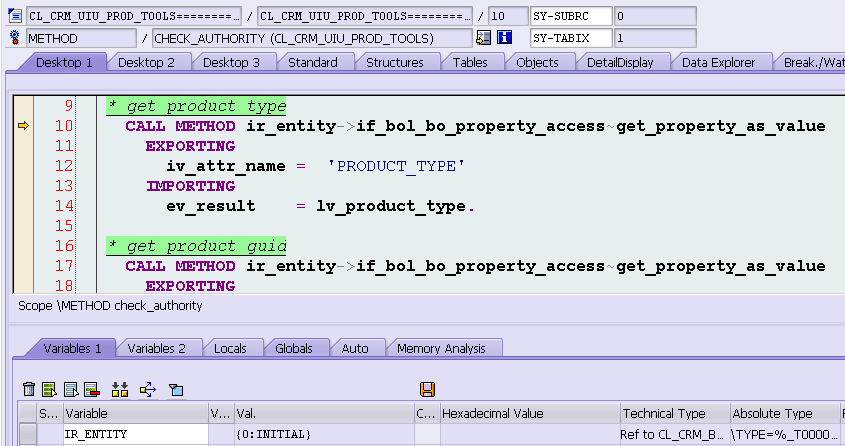This screenshot has height=446, width=845.
Task: Switch to the Desktop 2 tab
Action: coord(147,62)
